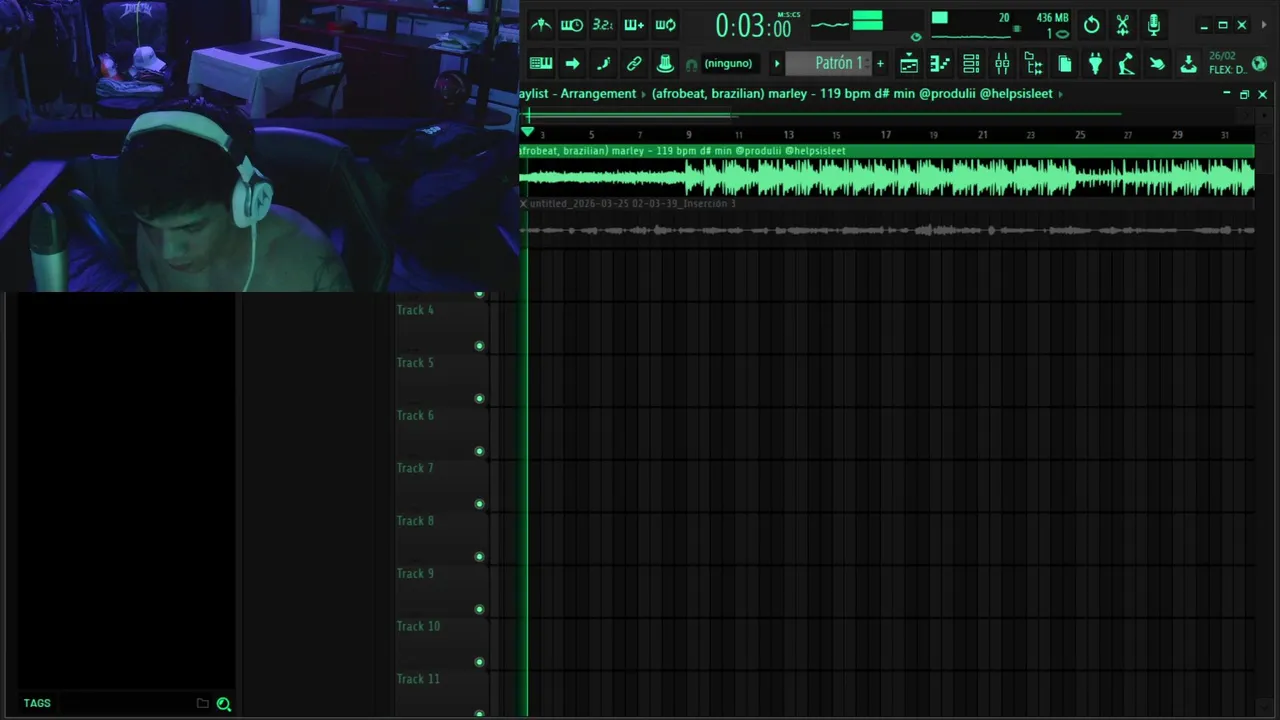Screen dimensions: 1280x720
Task: Click the 0:03:00 time display
Action: [x=752, y=27]
